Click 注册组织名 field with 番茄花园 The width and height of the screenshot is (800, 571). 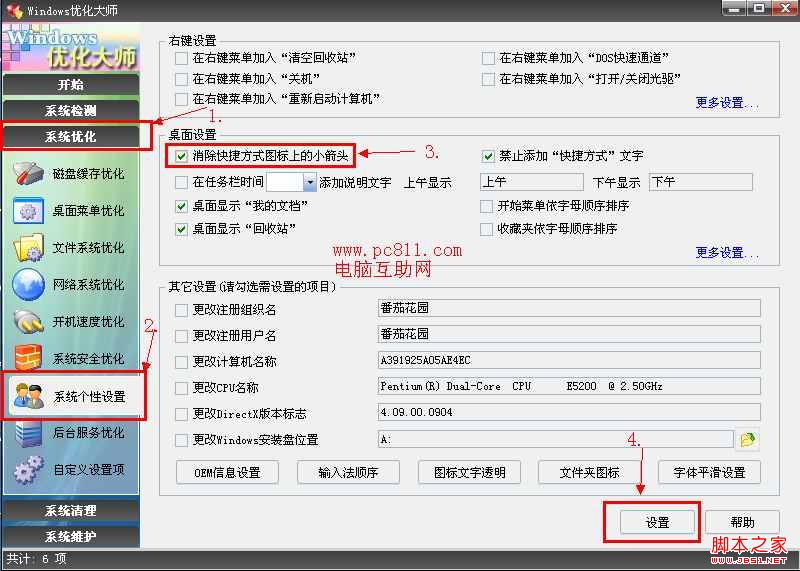(569, 308)
